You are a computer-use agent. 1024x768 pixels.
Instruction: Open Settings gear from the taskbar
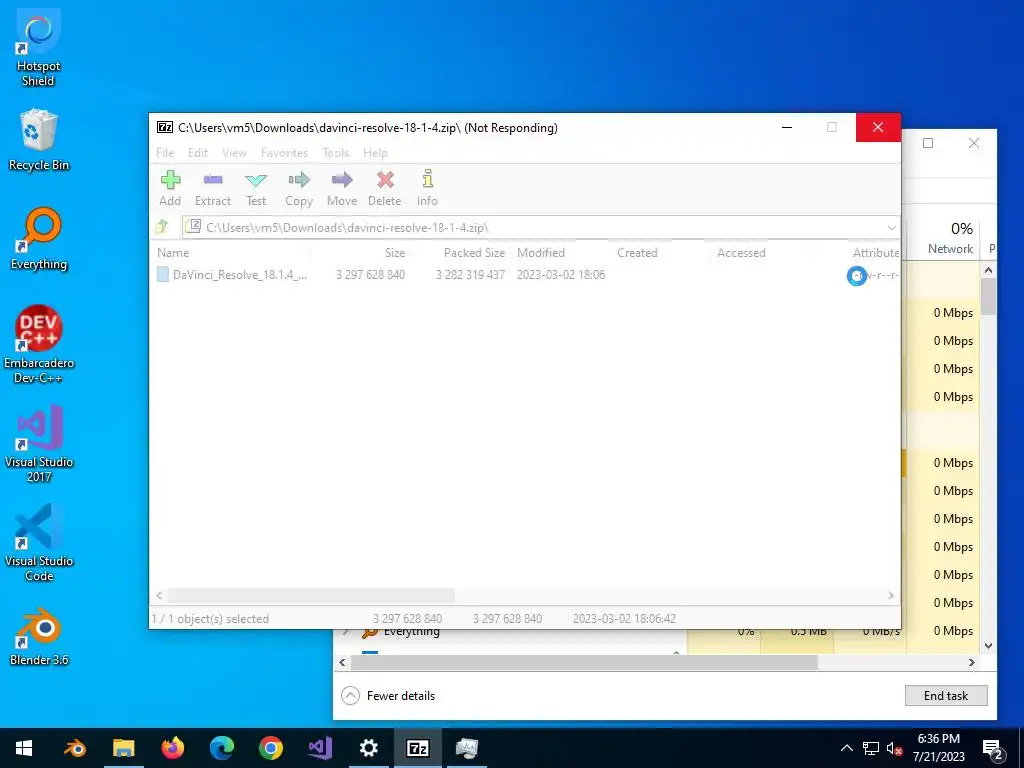[x=368, y=748]
